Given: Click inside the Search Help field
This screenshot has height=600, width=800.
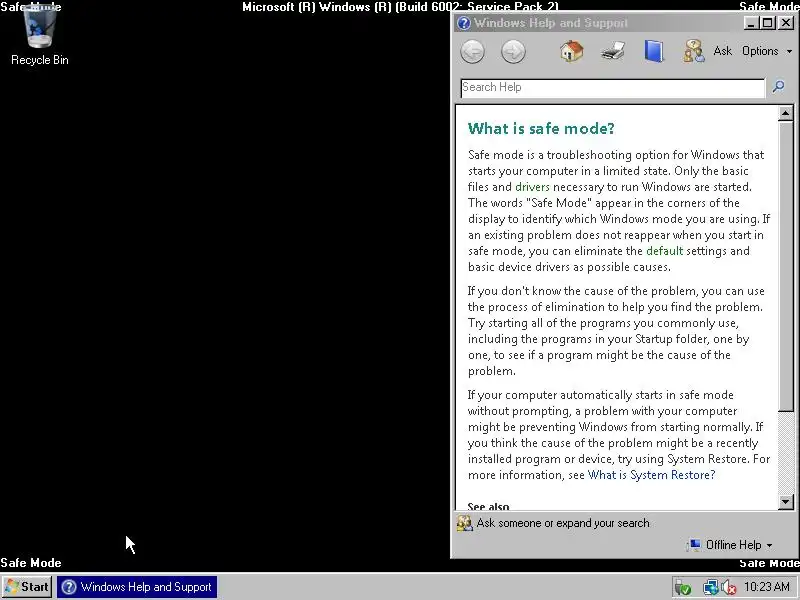Looking at the screenshot, I should tap(612, 88).
